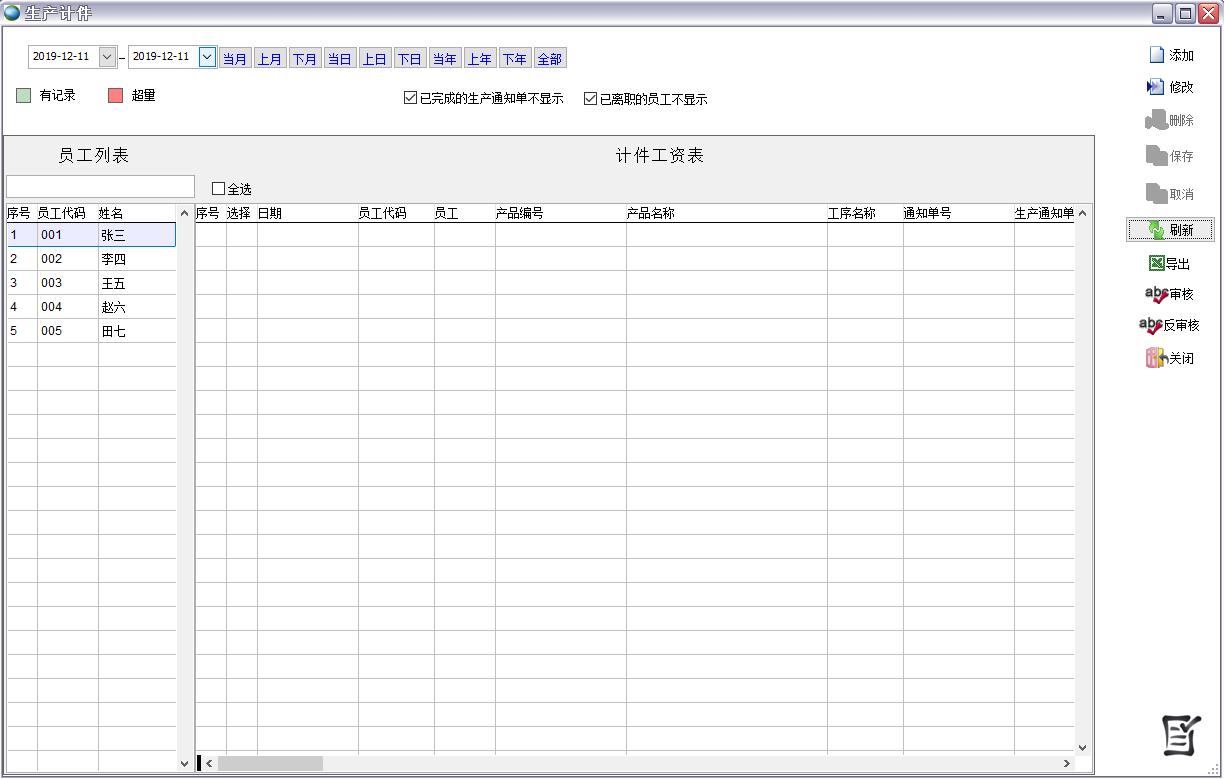This screenshot has width=1224, height=779.
Task: Check the 全选 select-all checkbox
Action: pyautogui.click(x=218, y=188)
